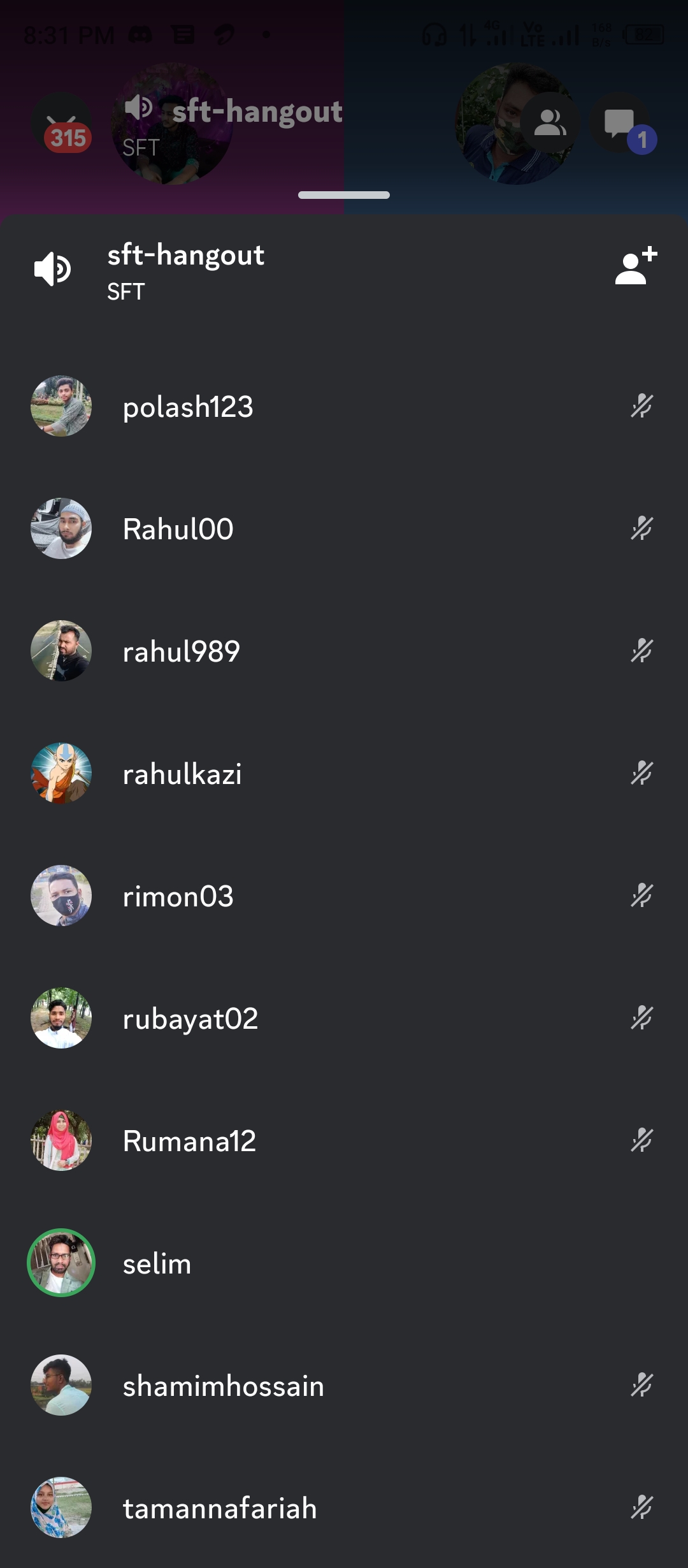Viewport: 688px width, 1568px height.
Task: Tap the muted mic icon for rahulkazi
Action: (641, 773)
